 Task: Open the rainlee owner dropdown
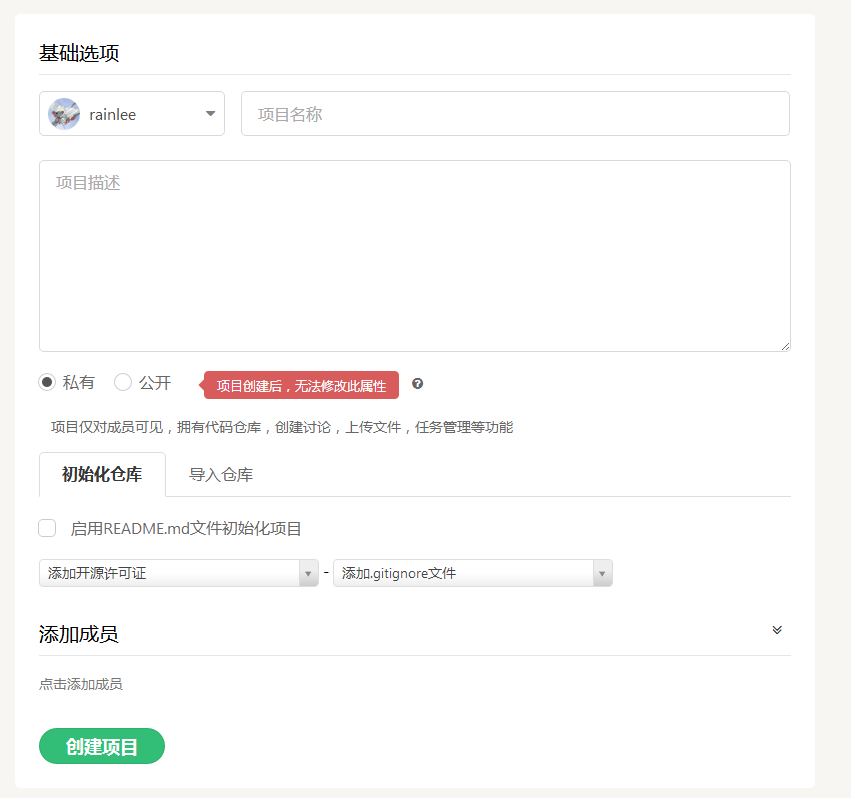click(132, 113)
